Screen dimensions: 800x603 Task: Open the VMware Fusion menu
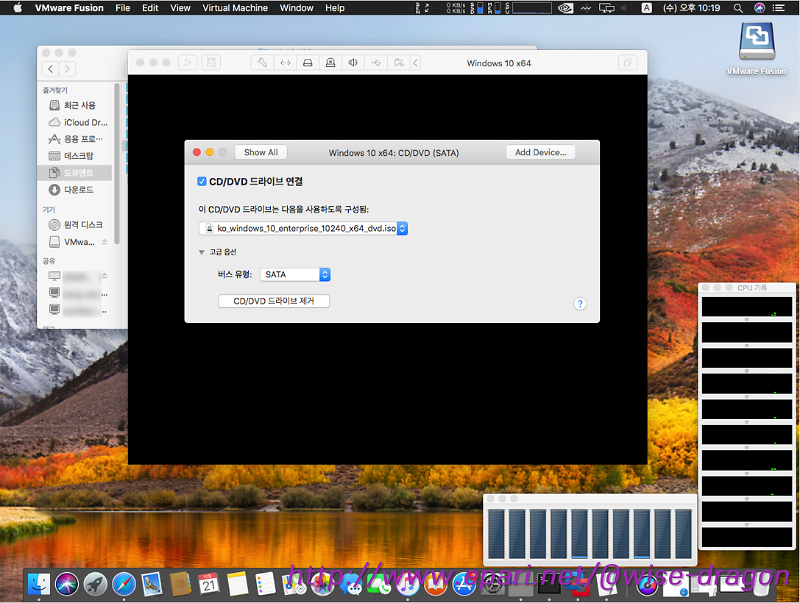pos(69,8)
